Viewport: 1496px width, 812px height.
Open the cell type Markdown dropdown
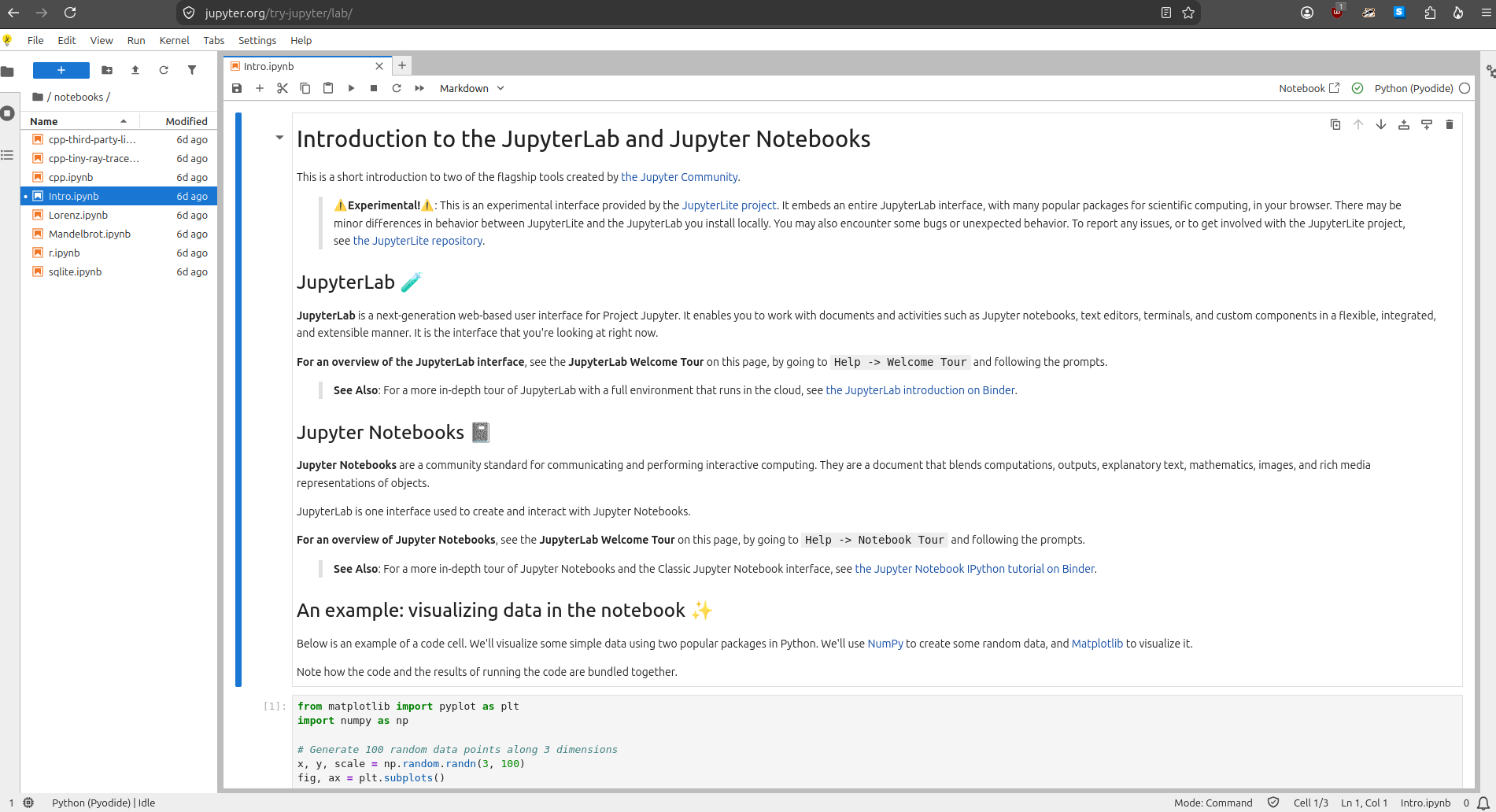pos(471,88)
